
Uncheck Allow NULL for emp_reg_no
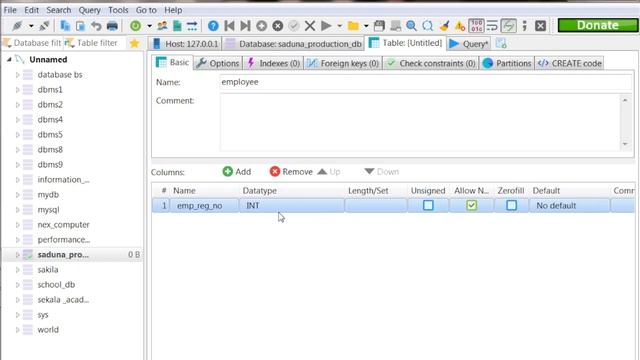[472, 205]
